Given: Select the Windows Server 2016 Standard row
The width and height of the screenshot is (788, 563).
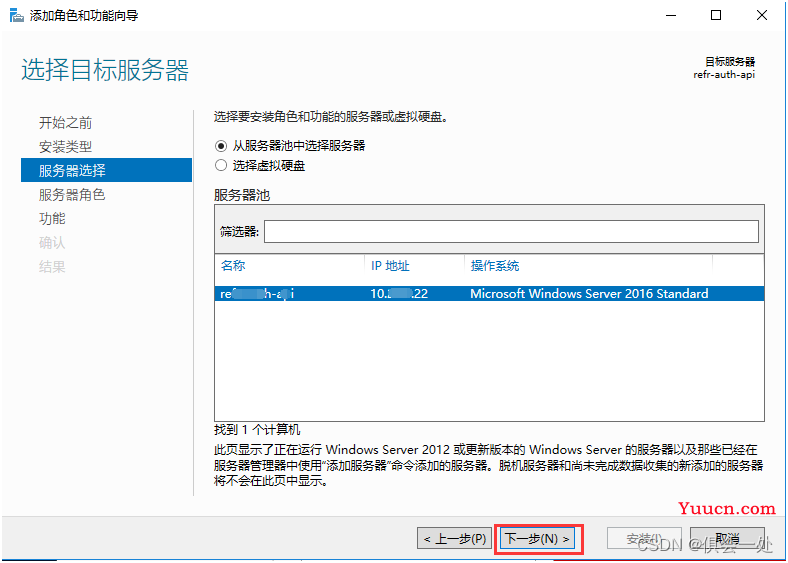Looking at the screenshot, I should (489, 294).
